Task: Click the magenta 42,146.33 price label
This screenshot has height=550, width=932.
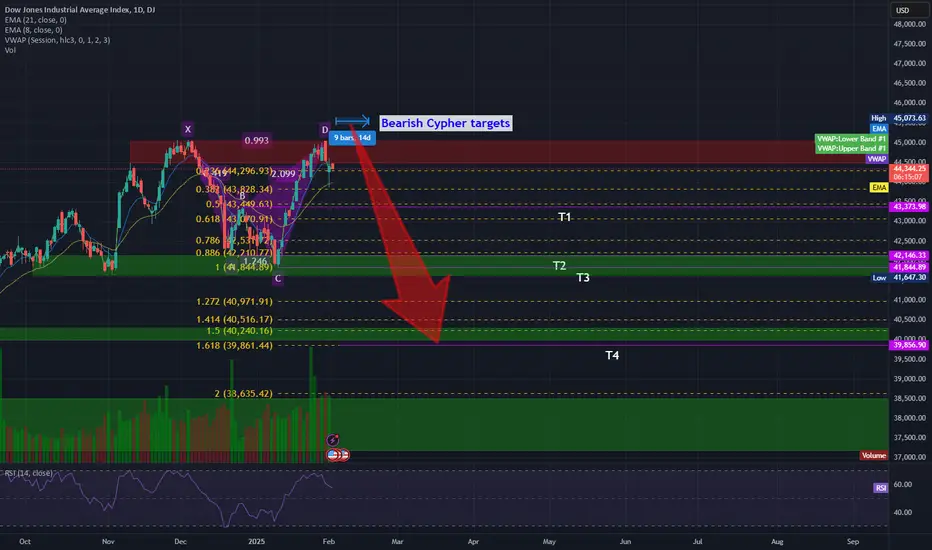Action: click(x=909, y=255)
